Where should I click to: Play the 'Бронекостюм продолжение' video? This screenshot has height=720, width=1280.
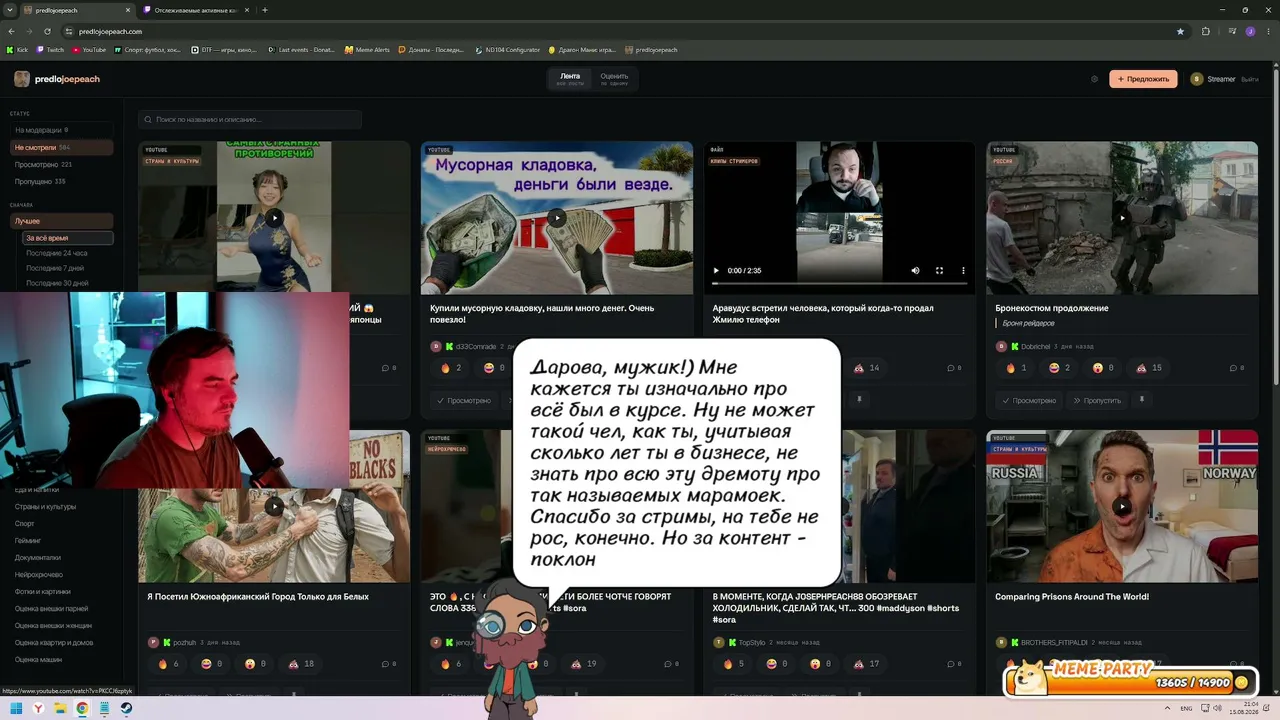1122,218
